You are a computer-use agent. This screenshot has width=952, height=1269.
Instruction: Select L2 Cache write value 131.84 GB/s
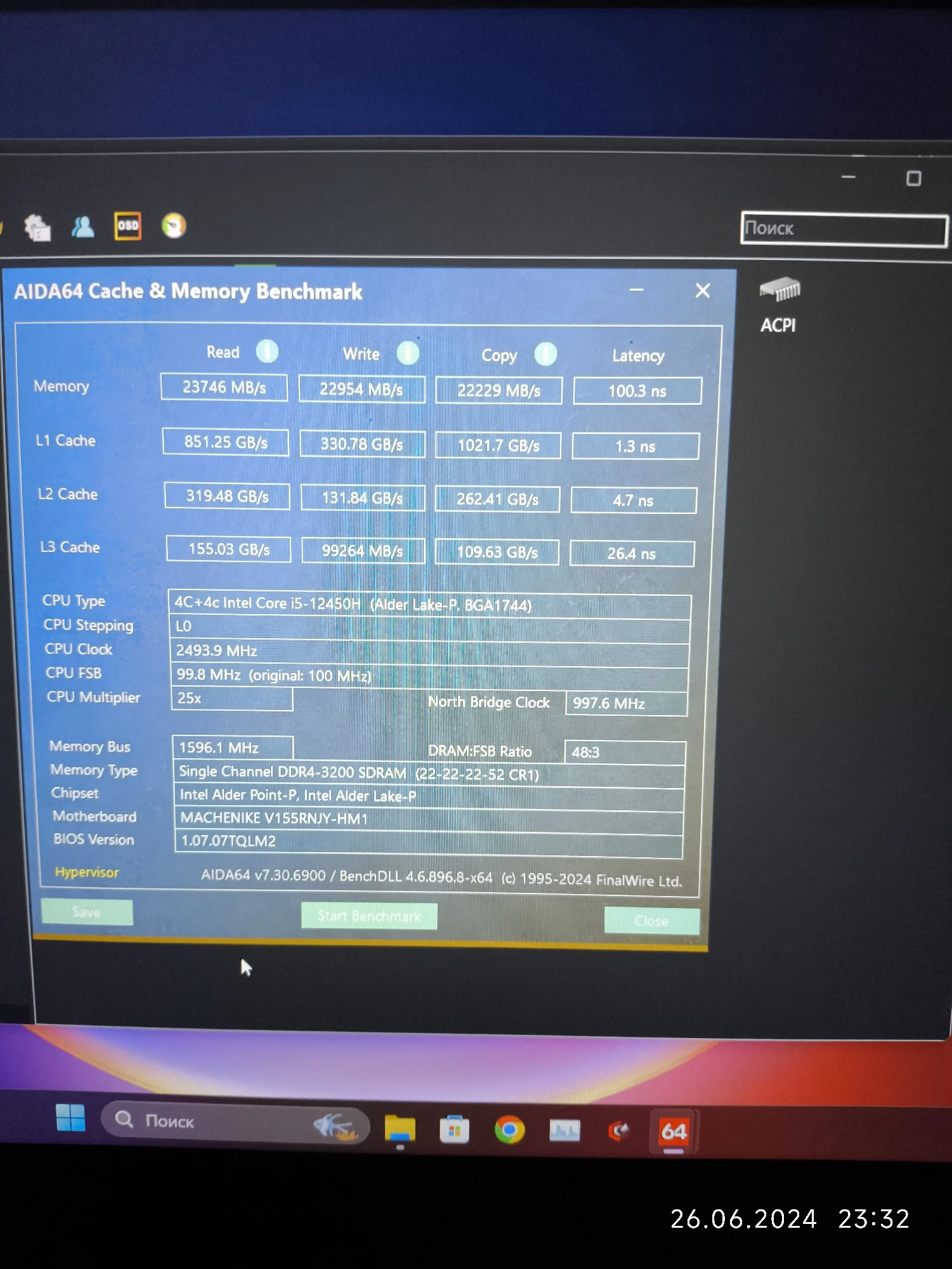click(362, 497)
